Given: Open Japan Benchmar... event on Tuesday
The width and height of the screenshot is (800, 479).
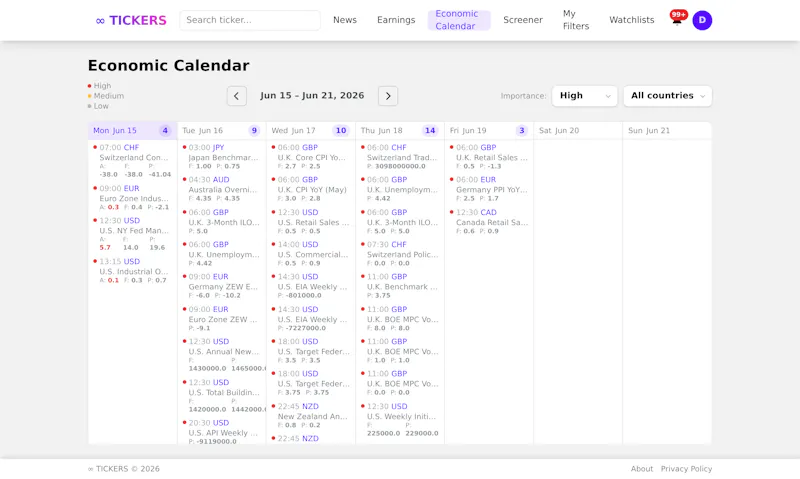Looking at the screenshot, I should pos(221,157).
